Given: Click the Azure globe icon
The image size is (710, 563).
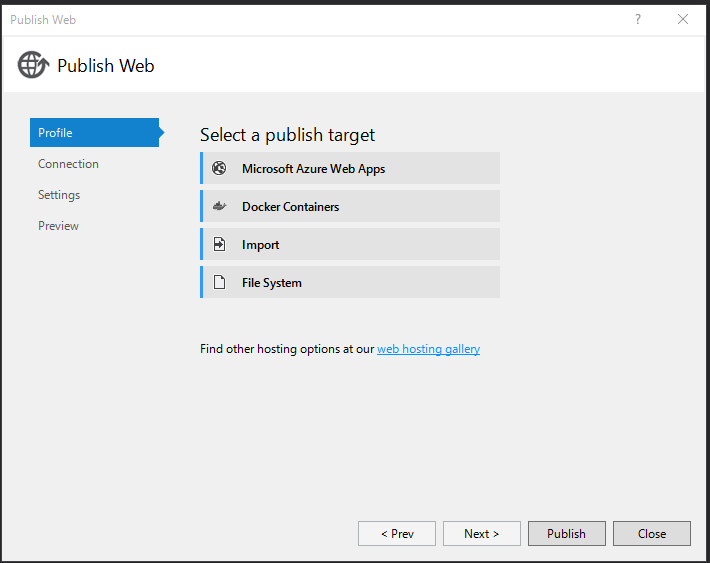Looking at the screenshot, I should (x=220, y=168).
